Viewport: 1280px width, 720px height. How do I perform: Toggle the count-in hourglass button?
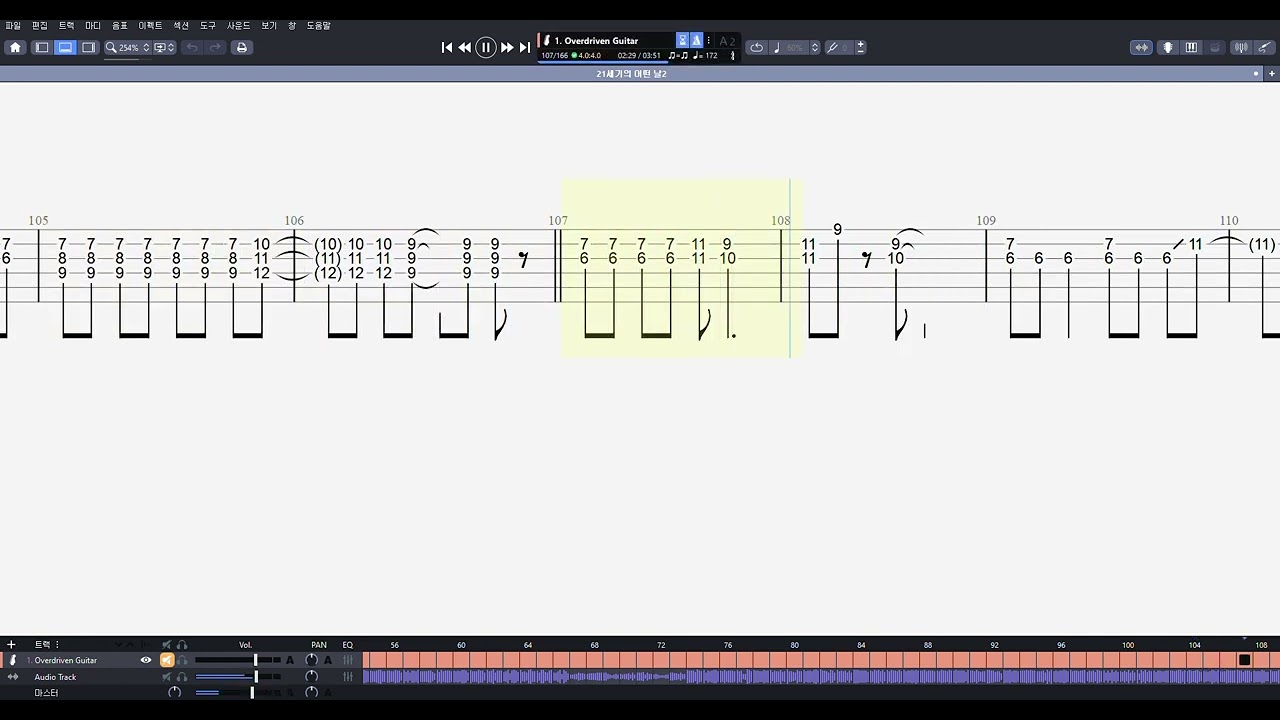[x=682, y=41]
